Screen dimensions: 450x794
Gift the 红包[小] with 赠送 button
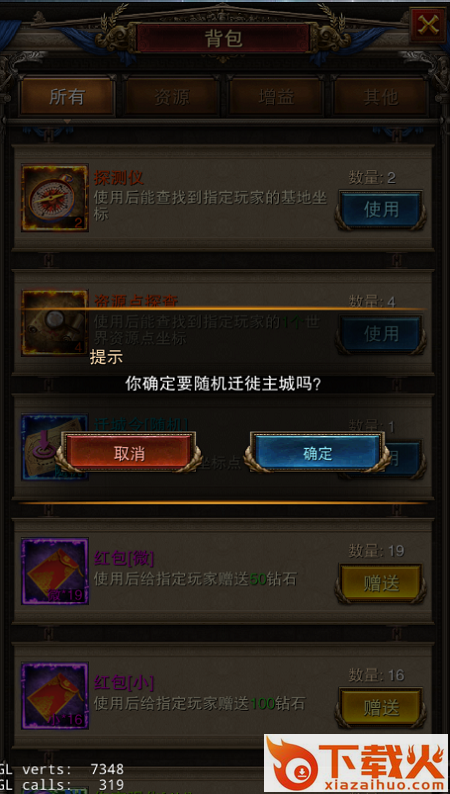pyautogui.click(x=381, y=707)
